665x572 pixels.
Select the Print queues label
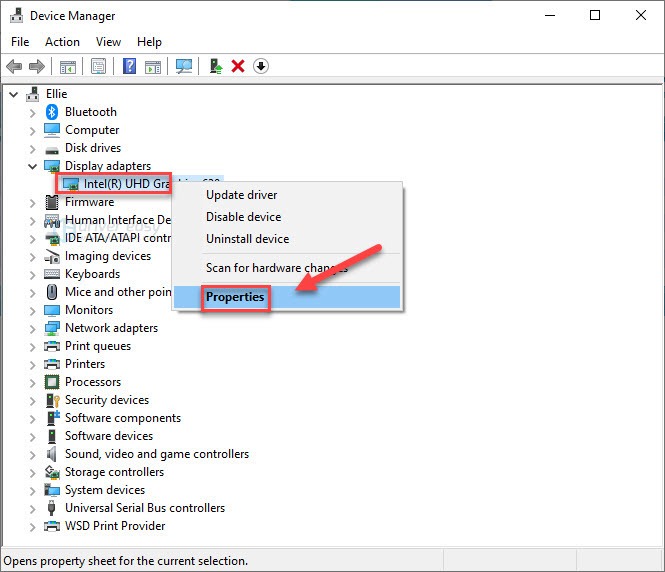pyautogui.click(x=98, y=346)
